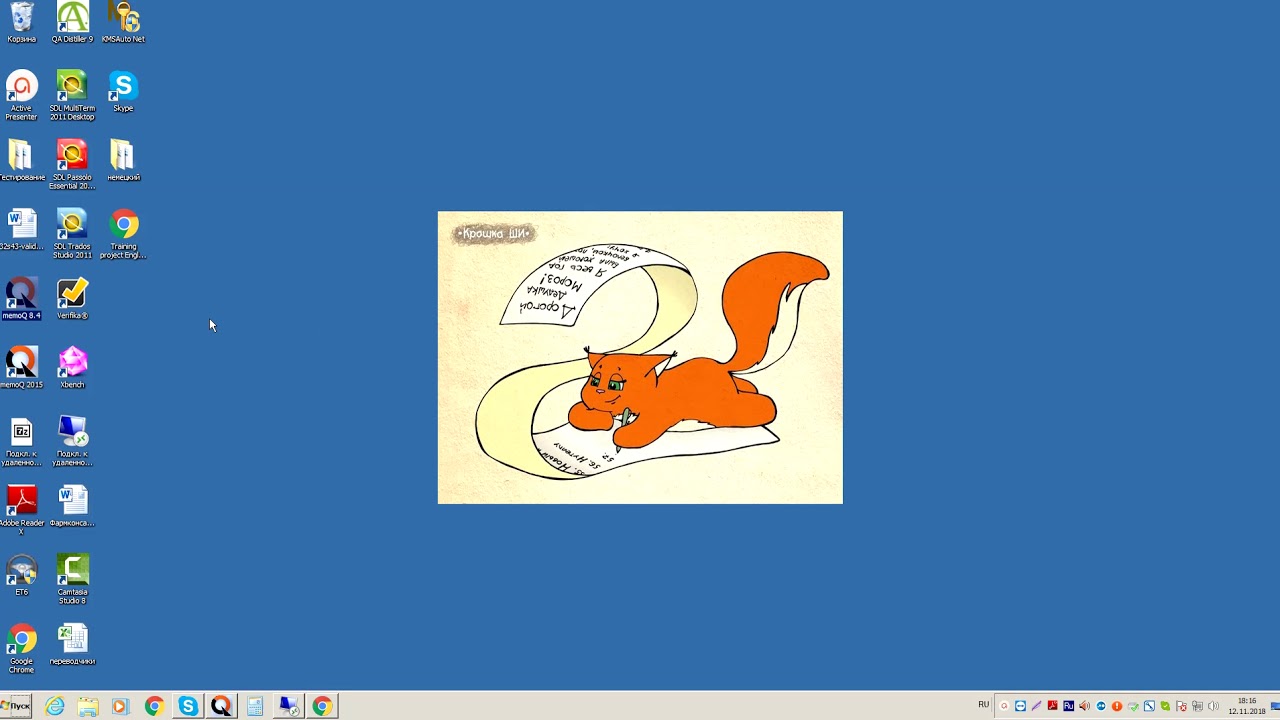Select the 7z archive desktop file
Viewport: 1280px width, 720px height.
tap(21, 441)
